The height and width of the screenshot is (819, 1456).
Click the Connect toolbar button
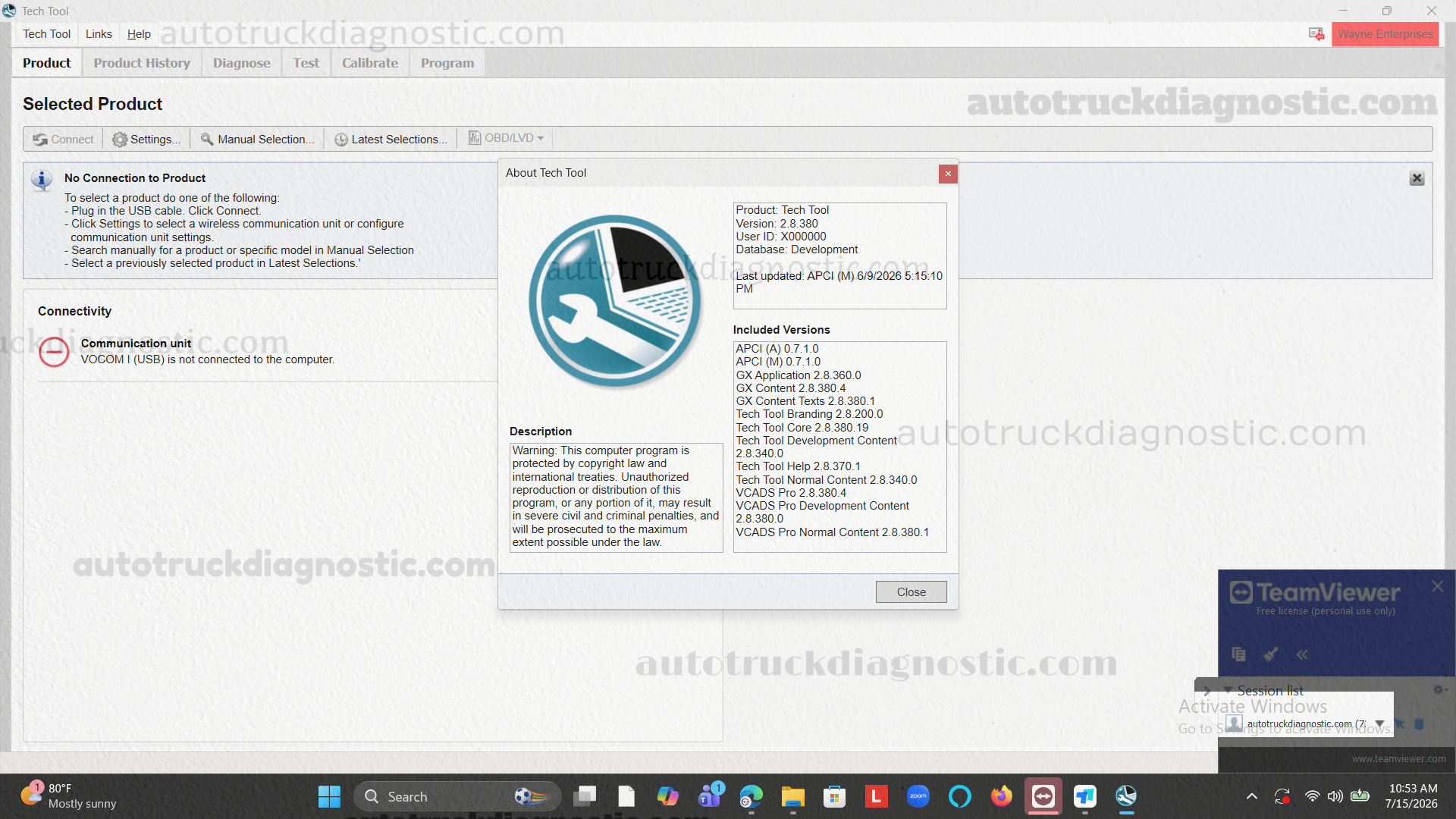point(63,139)
